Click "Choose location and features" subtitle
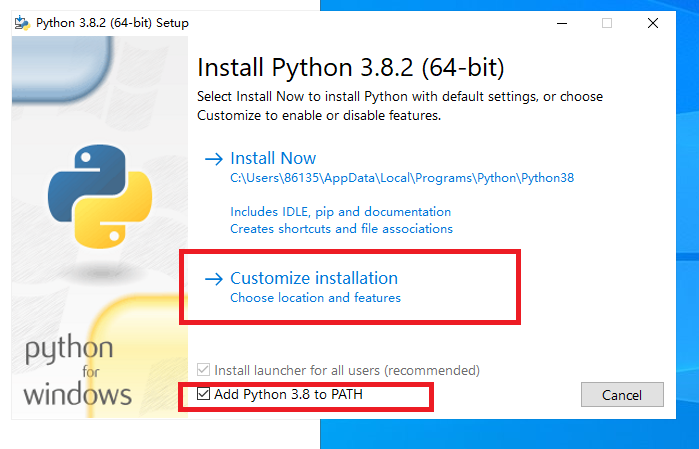This screenshot has height=449, width=699. tap(315, 298)
